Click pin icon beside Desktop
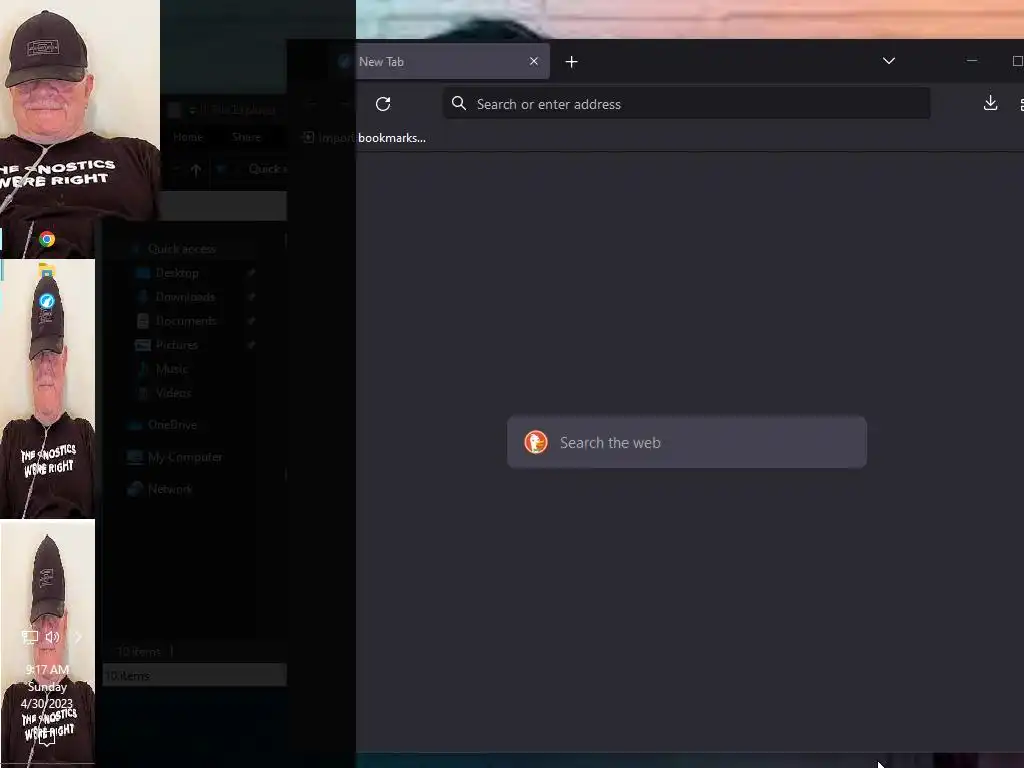This screenshot has height=768, width=1024. (251, 273)
